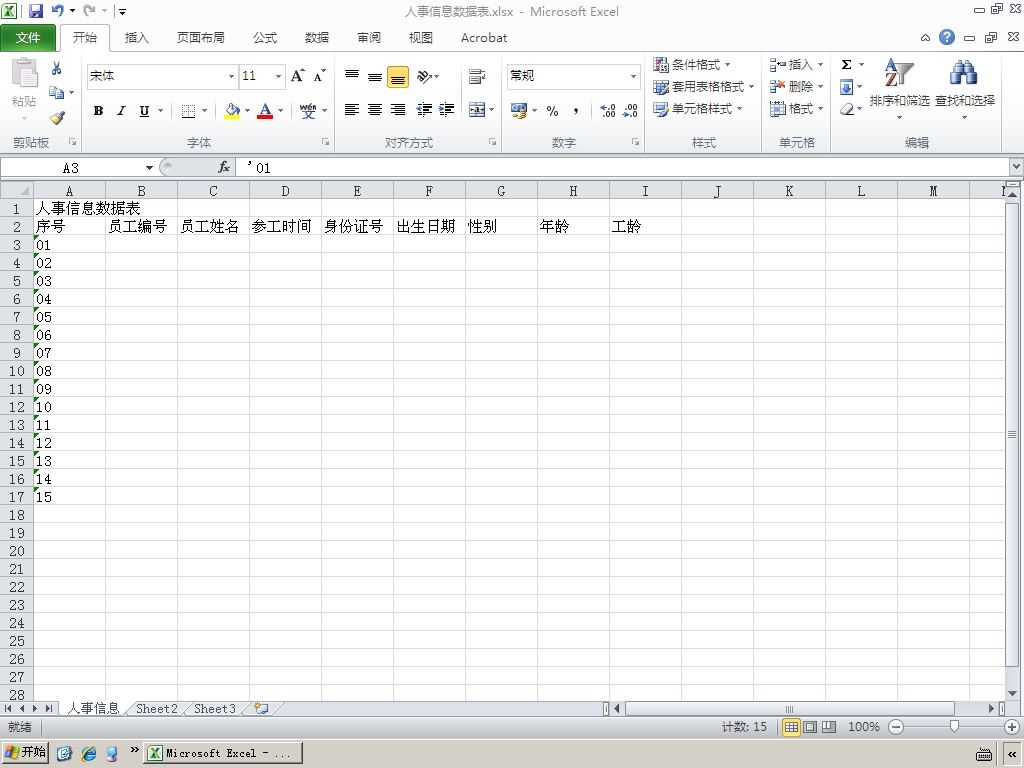The image size is (1024, 768).
Task: Increase font size with large A
Action: (x=298, y=76)
